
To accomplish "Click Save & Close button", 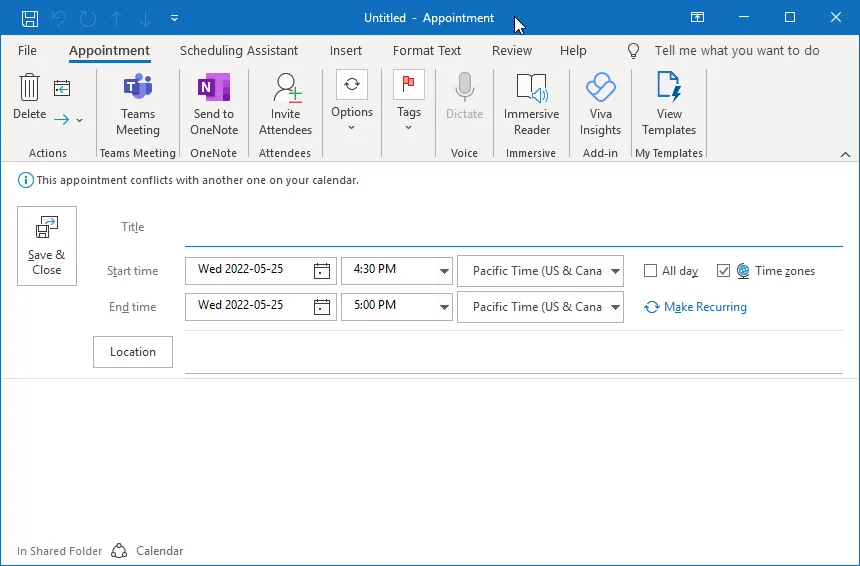I will tap(47, 246).
